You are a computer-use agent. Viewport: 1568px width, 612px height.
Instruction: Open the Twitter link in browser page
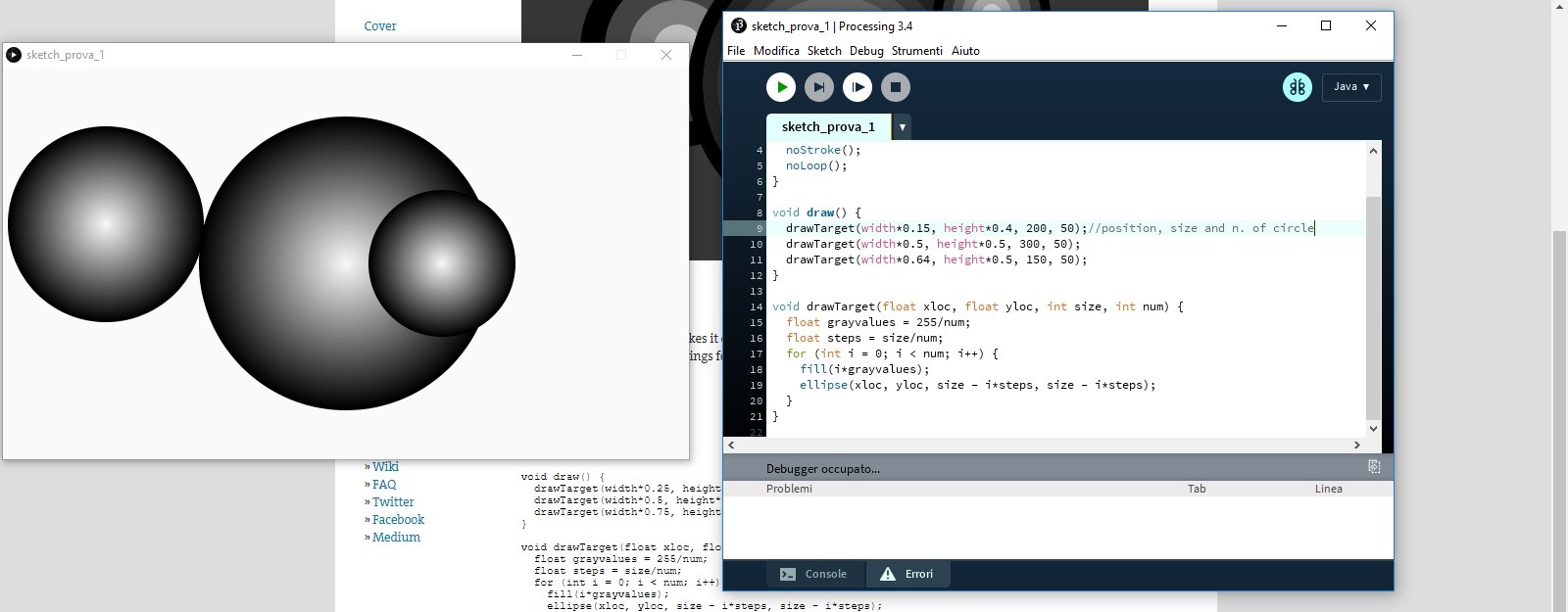coord(393,502)
